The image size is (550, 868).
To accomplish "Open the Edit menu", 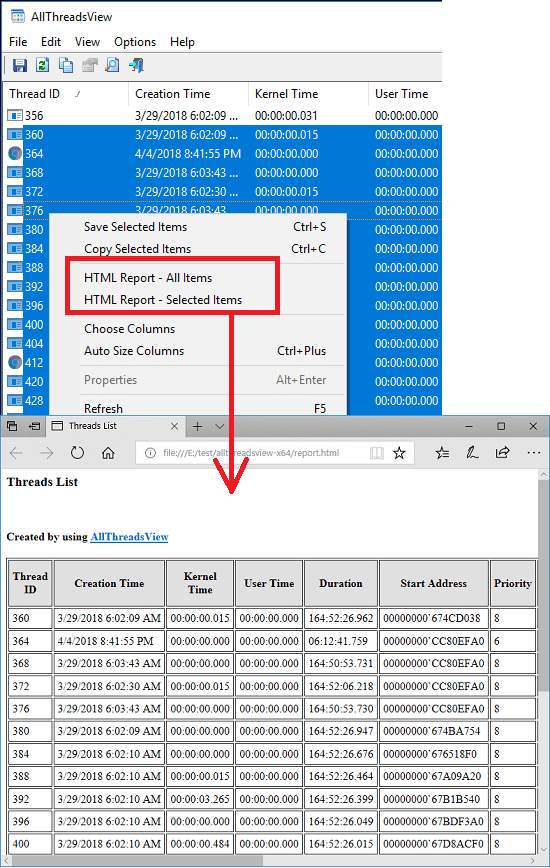I will pyautogui.click(x=51, y=42).
